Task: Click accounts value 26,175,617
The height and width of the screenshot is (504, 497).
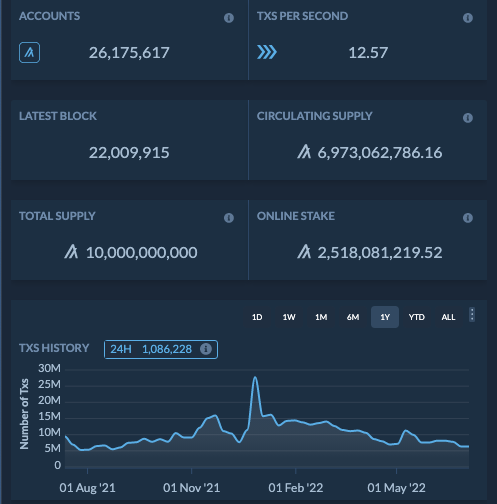Action: [129, 53]
